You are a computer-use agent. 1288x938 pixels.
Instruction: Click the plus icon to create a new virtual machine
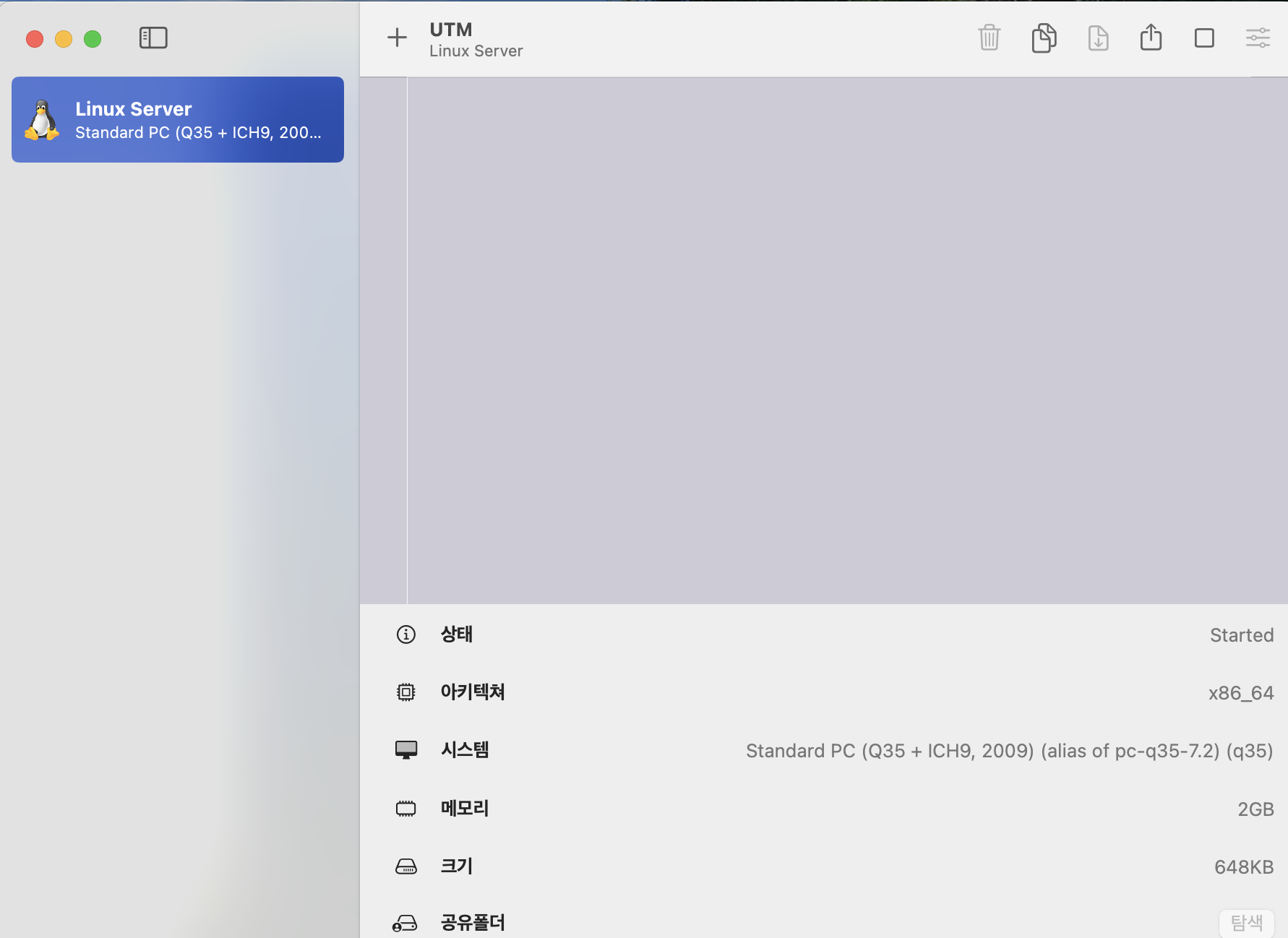click(397, 38)
